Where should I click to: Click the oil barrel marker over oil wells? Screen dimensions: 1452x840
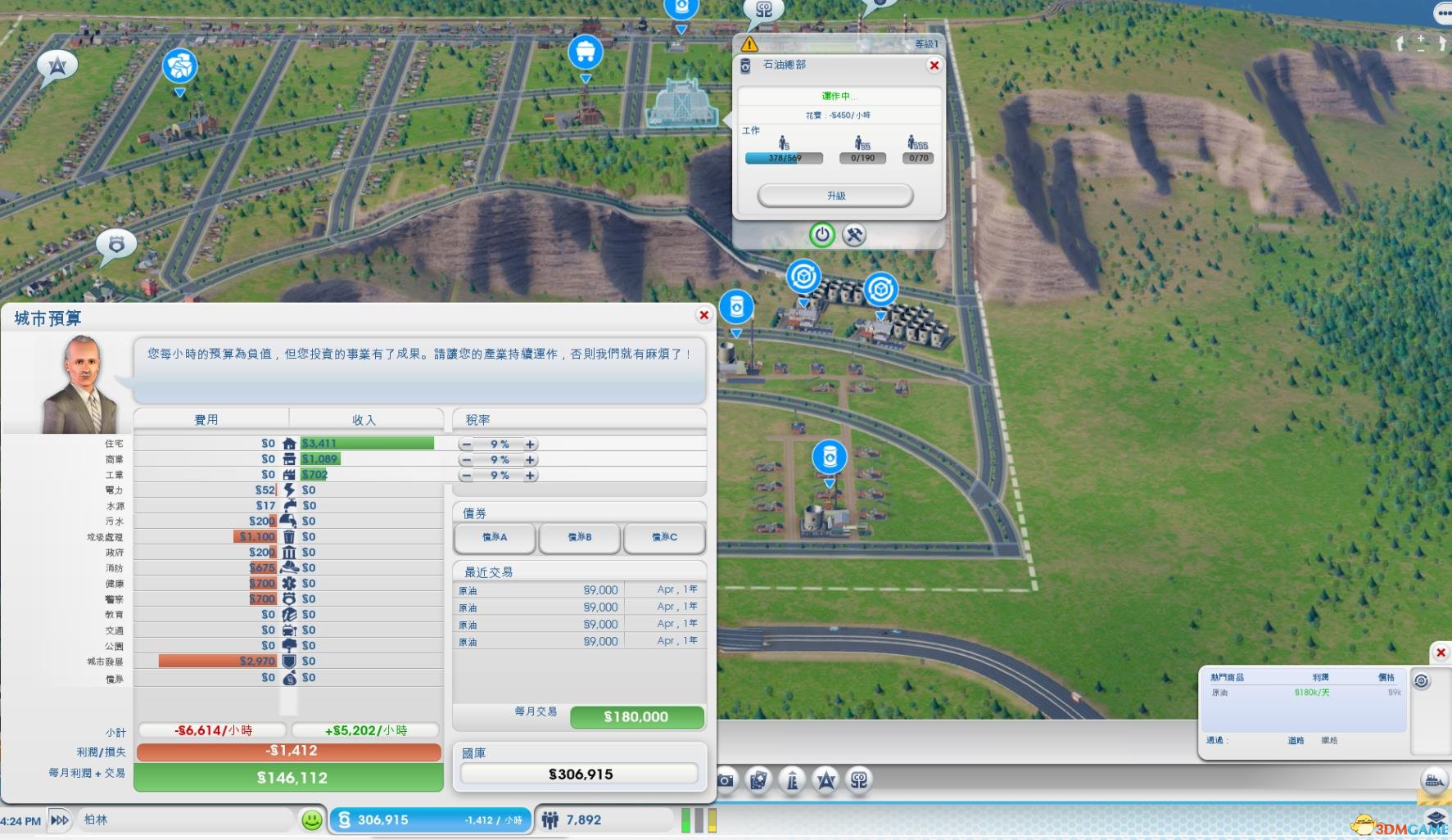830,457
